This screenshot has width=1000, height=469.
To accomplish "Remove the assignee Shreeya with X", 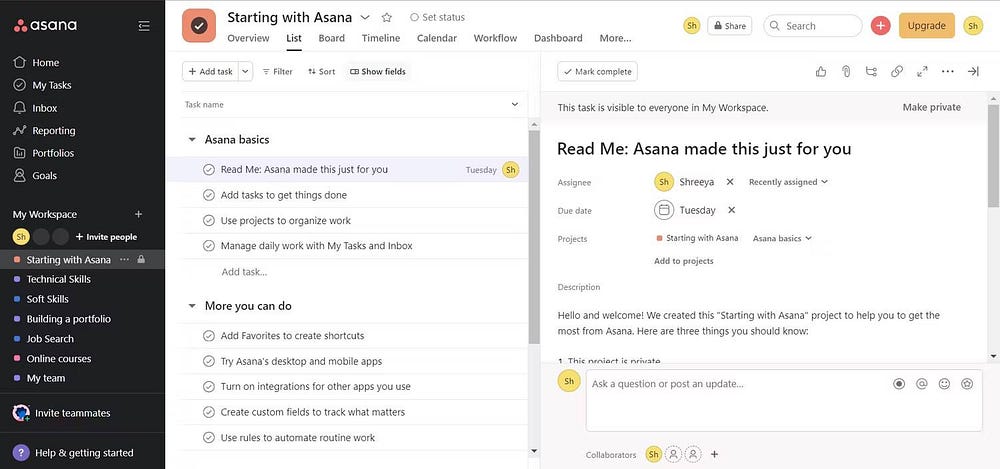I will click(730, 182).
